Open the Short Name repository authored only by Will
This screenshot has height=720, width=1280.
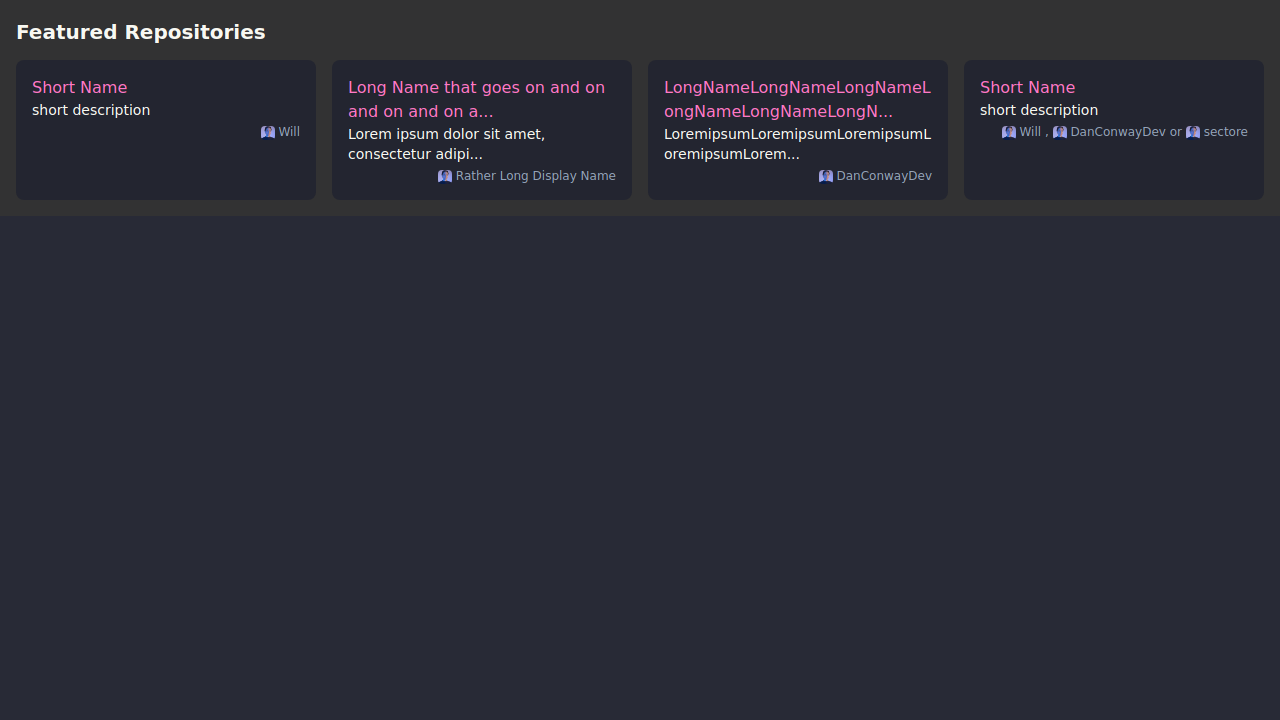pyautogui.click(x=80, y=87)
